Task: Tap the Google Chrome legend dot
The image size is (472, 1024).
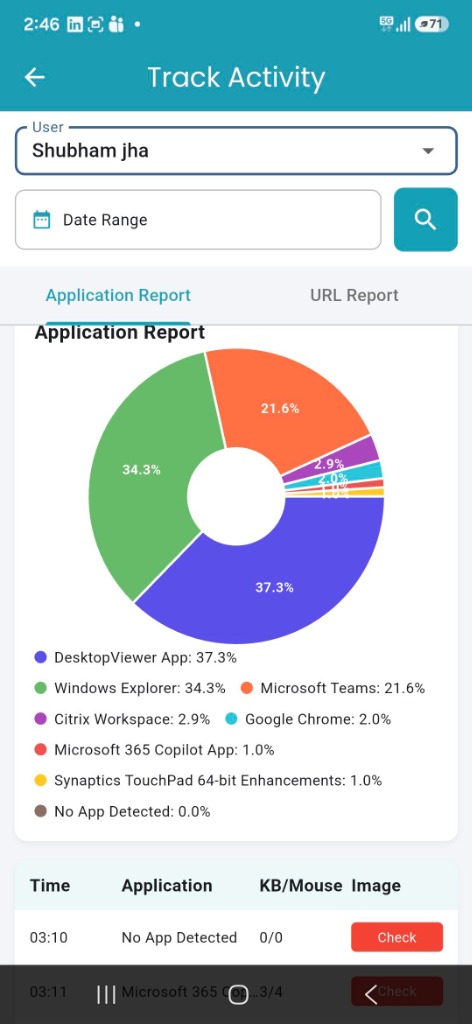Action: (231, 719)
